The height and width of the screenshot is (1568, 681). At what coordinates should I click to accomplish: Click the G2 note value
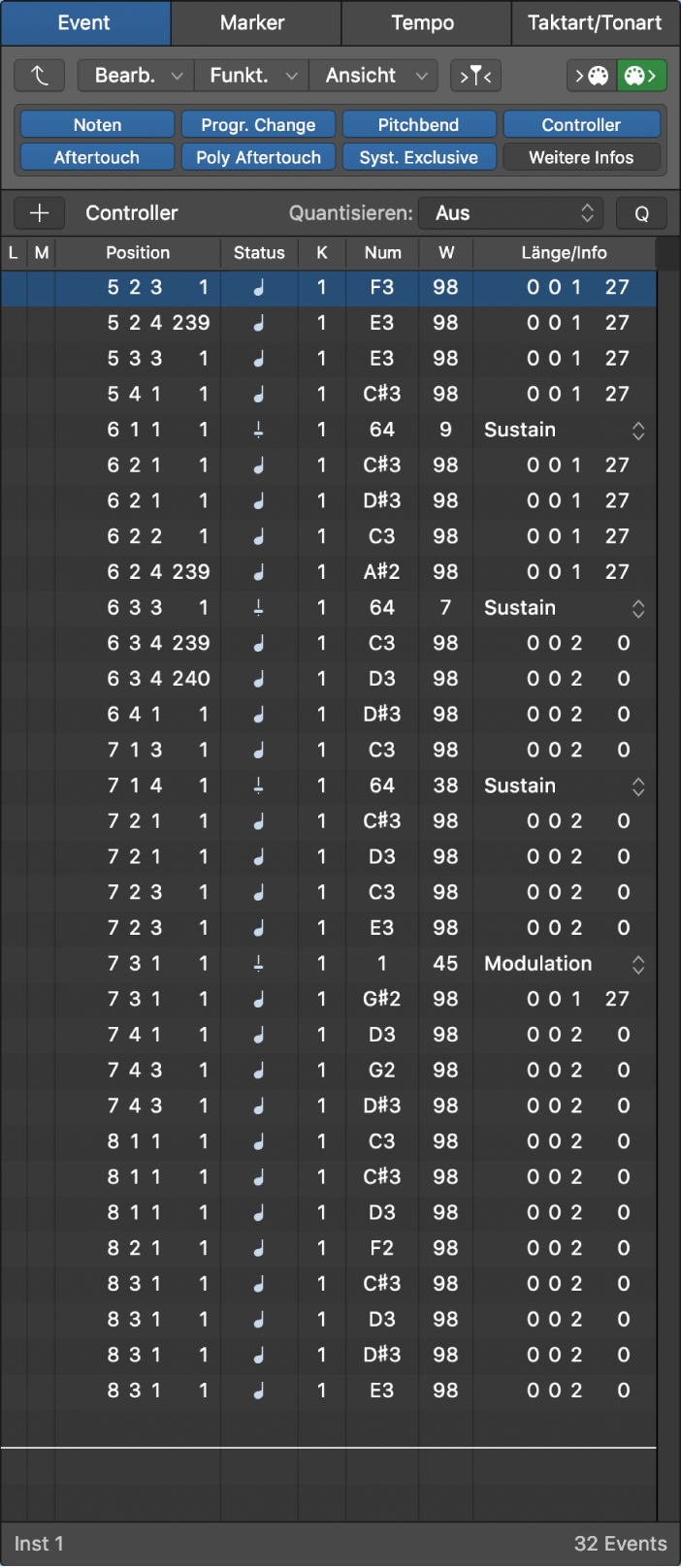pyautogui.click(x=382, y=1071)
